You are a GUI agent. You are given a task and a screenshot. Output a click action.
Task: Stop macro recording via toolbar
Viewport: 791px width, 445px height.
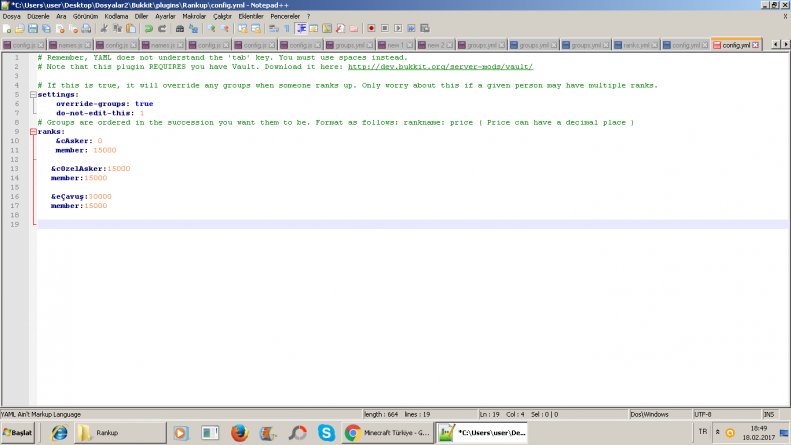click(385, 29)
